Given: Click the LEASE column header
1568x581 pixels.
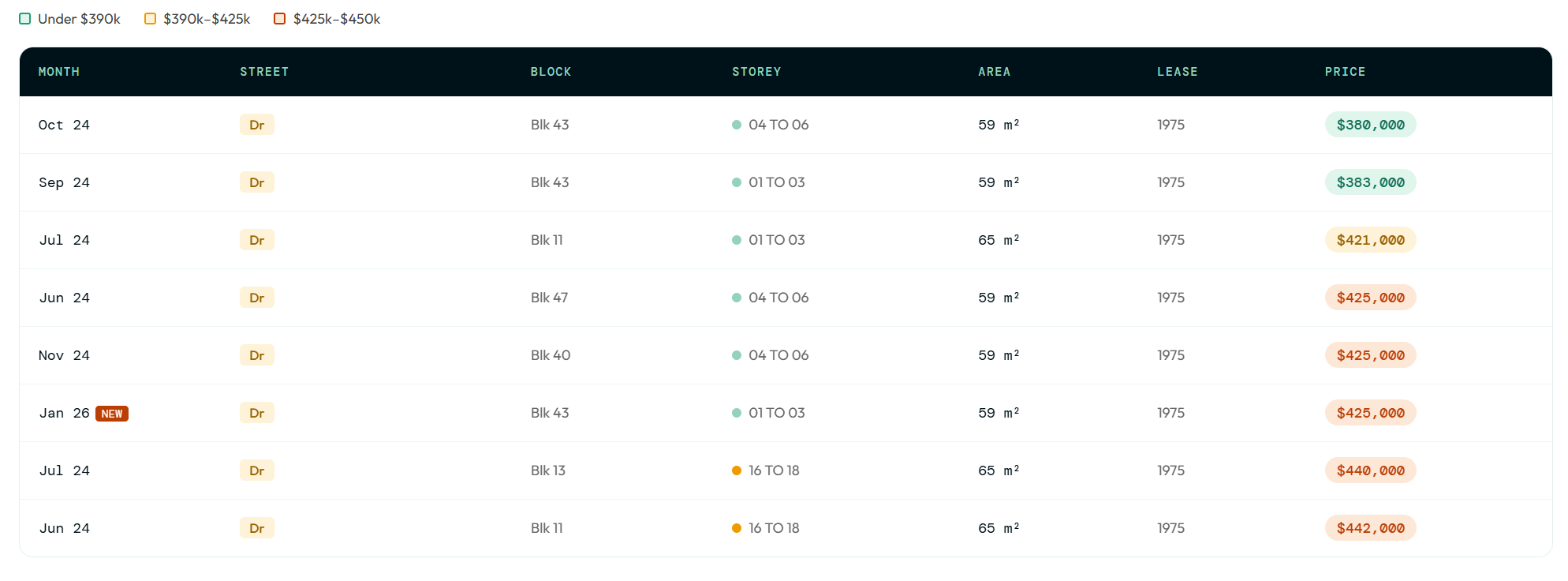Looking at the screenshot, I should coord(1177,72).
